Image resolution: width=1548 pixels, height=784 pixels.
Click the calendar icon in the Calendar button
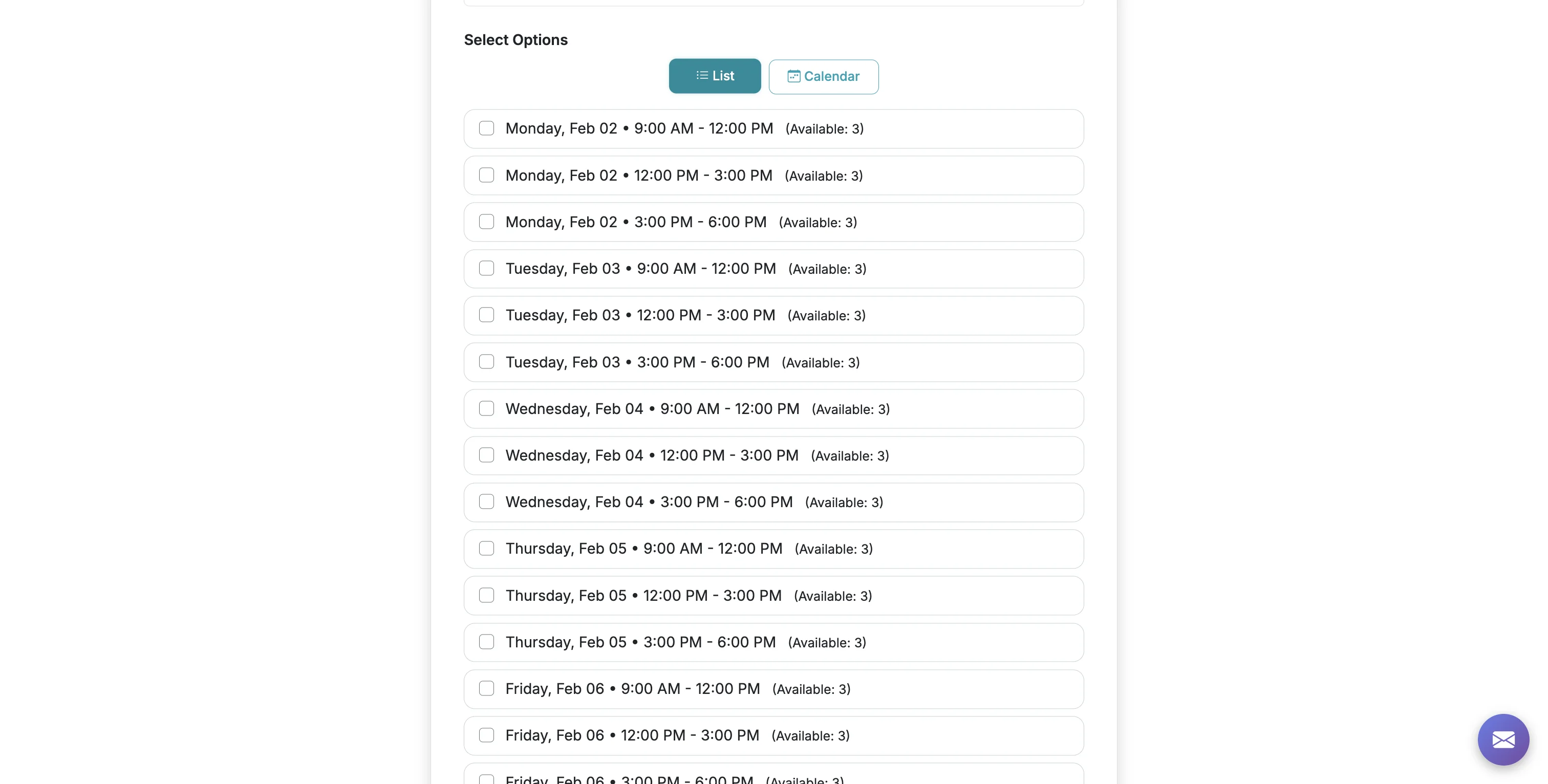click(x=794, y=76)
